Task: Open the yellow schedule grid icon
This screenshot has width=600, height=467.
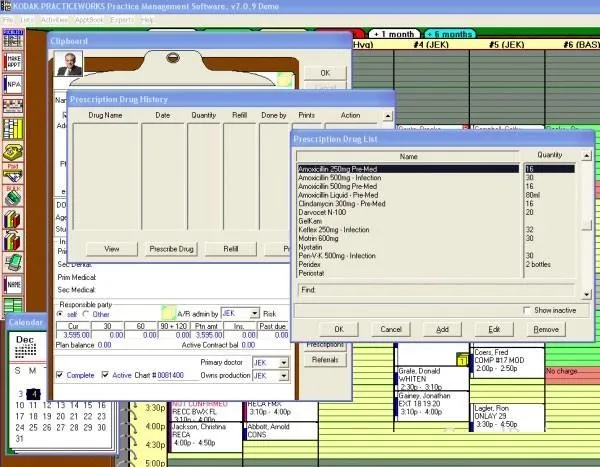Action: (x=13, y=129)
